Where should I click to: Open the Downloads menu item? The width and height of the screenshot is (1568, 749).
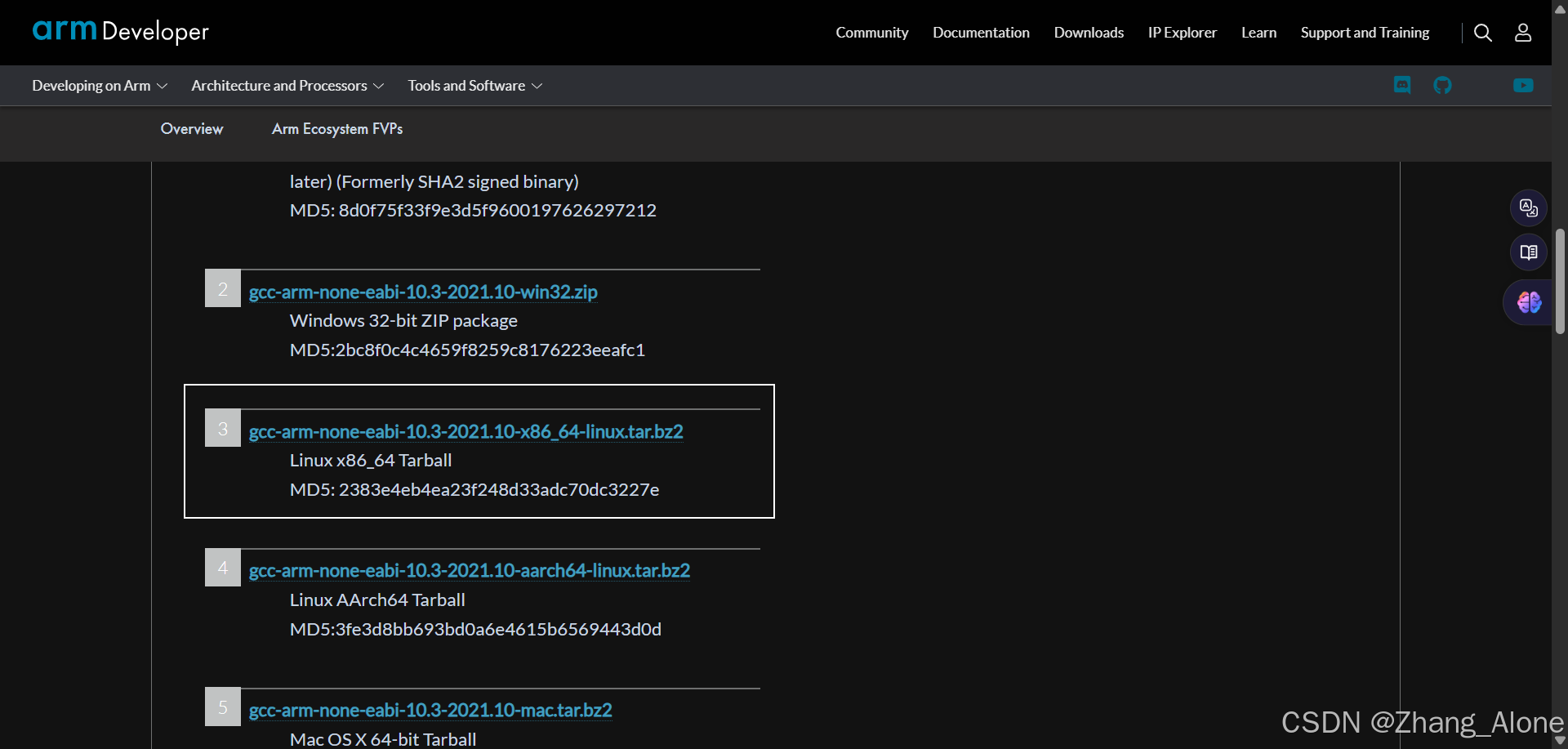click(x=1089, y=33)
